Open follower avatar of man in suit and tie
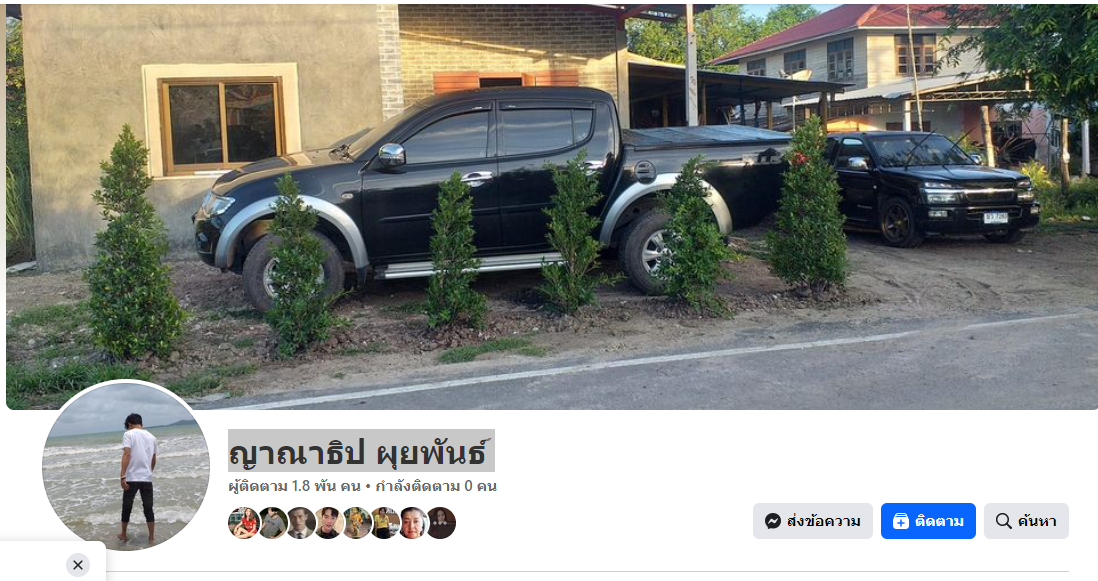This screenshot has width=1098, height=581. 300,523
